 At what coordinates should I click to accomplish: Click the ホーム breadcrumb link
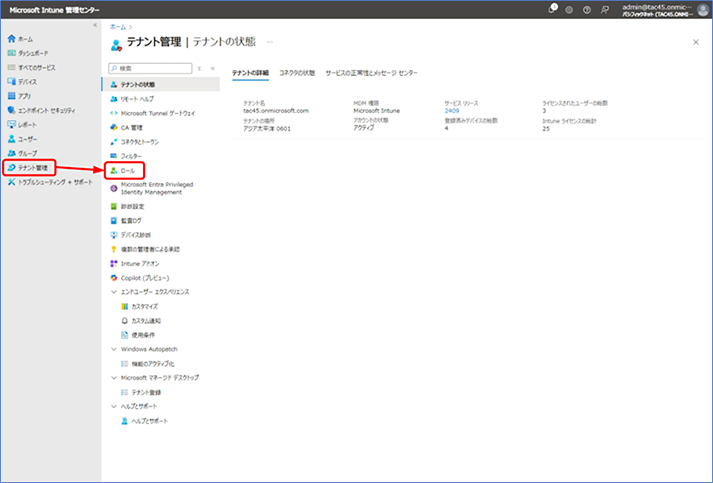coord(117,27)
